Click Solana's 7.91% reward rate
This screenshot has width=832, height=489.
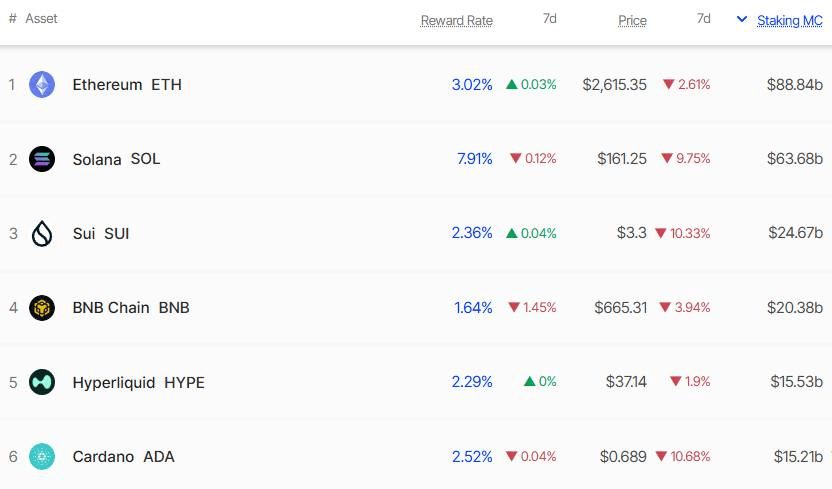(474, 159)
